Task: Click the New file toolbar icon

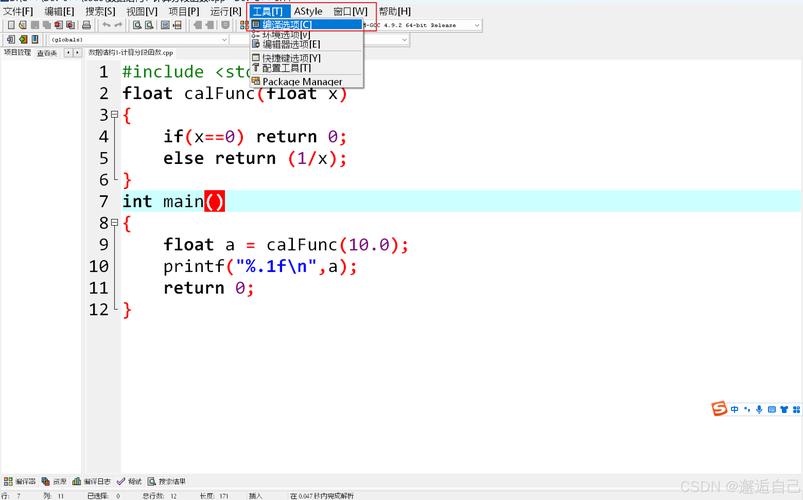Action: pyautogui.click(x=10, y=25)
